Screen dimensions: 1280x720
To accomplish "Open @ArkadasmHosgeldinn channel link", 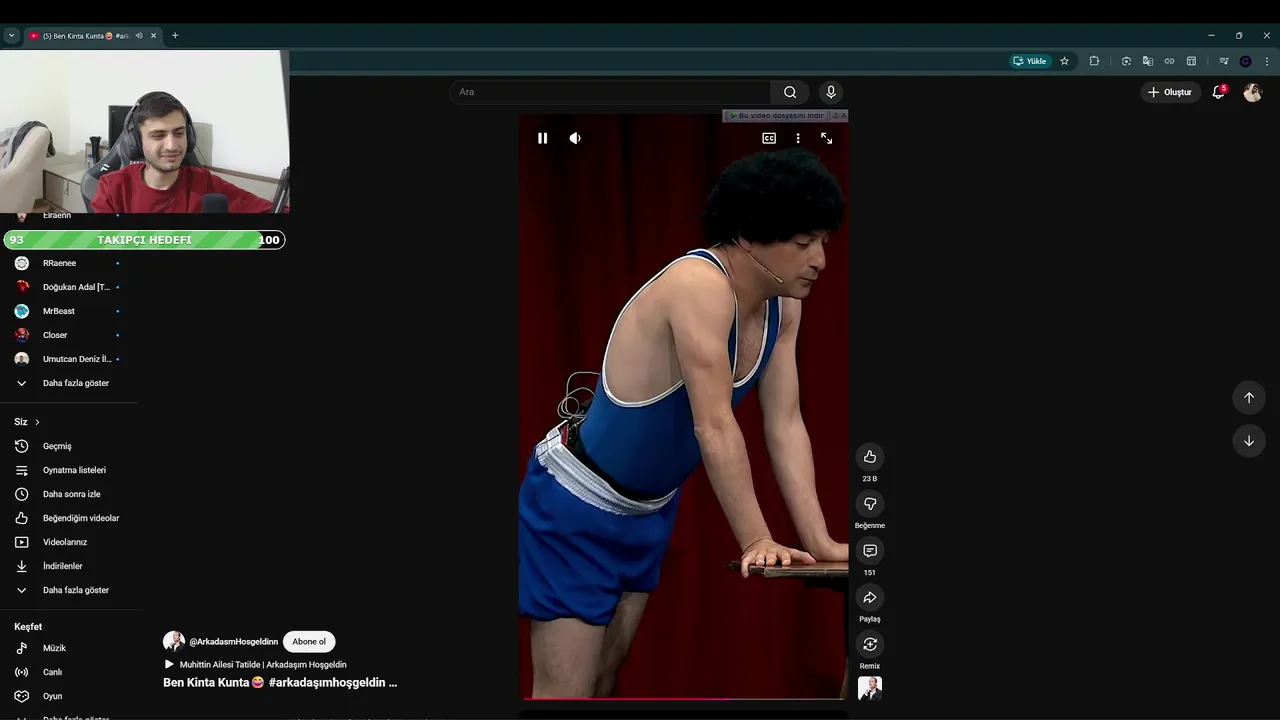I will click(x=233, y=642).
